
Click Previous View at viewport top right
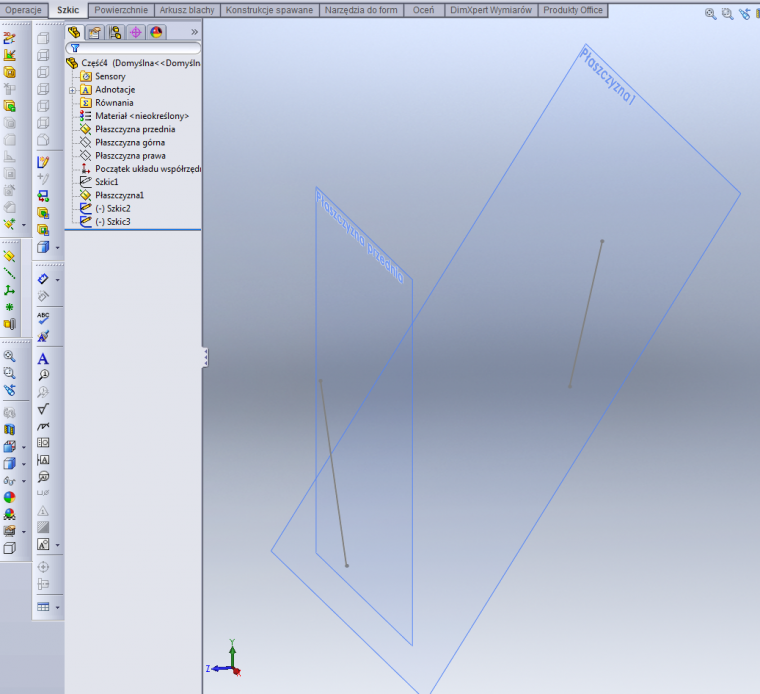pos(745,14)
